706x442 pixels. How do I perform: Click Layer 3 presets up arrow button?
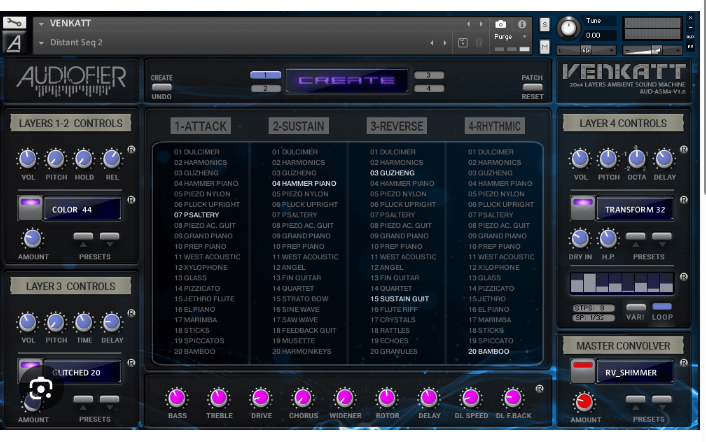[83, 401]
